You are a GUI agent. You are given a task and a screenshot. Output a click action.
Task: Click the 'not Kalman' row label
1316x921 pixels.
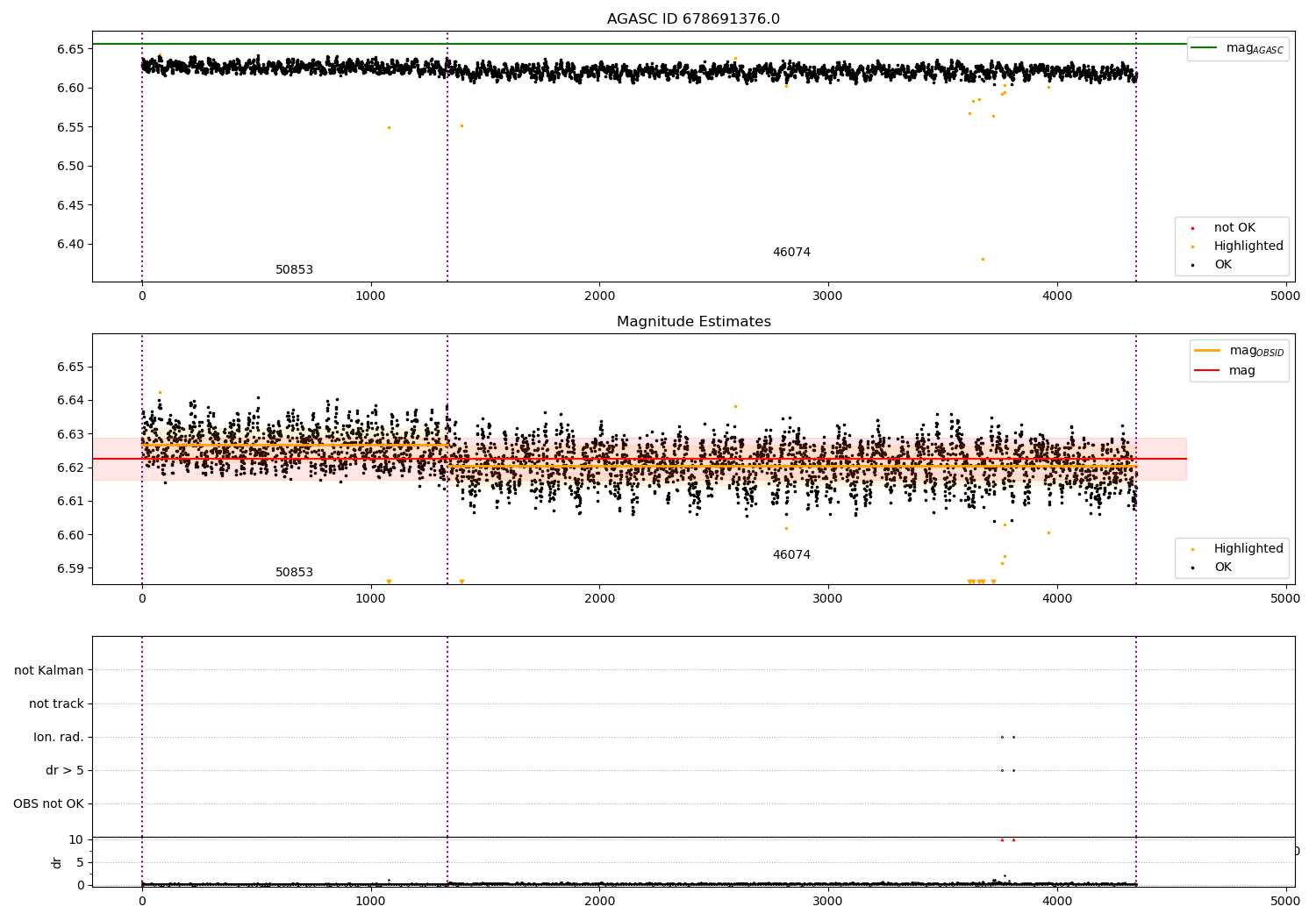click(x=49, y=670)
